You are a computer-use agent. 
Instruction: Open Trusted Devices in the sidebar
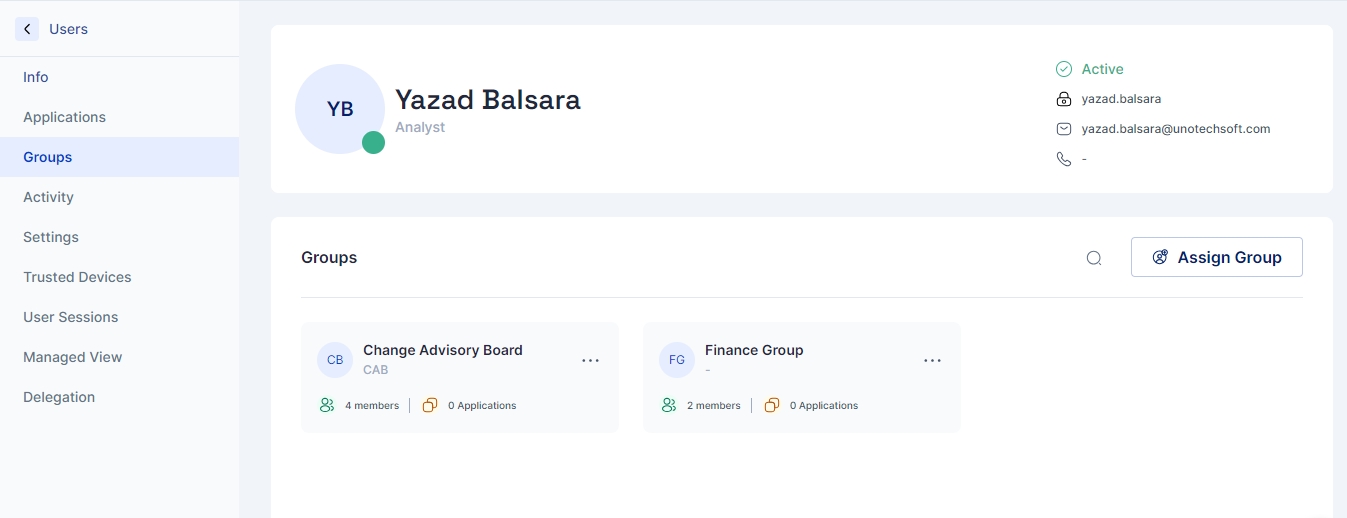[77, 277]
